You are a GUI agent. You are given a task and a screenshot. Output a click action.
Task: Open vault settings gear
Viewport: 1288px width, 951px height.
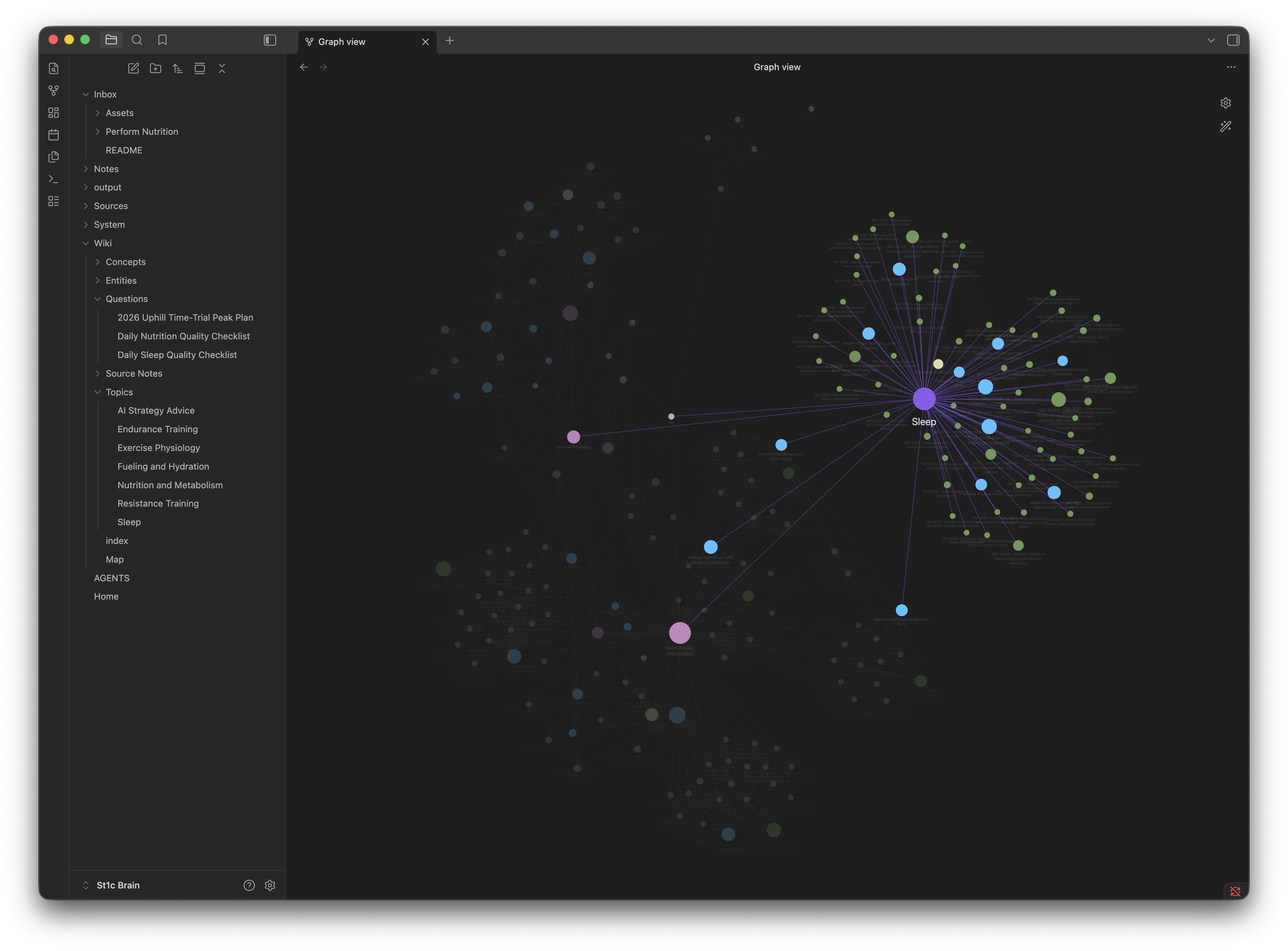(270, 885)
